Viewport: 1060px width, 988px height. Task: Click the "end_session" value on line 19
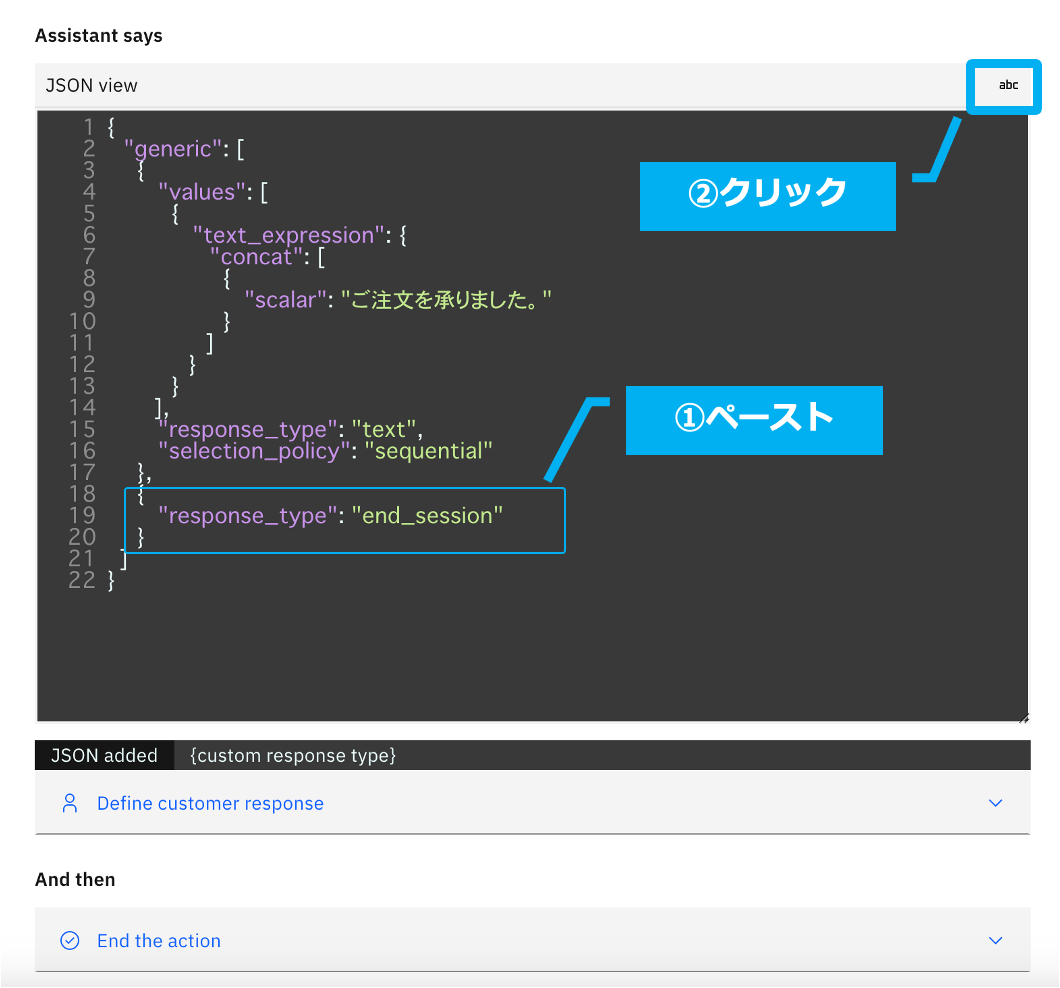pos(427,516)
